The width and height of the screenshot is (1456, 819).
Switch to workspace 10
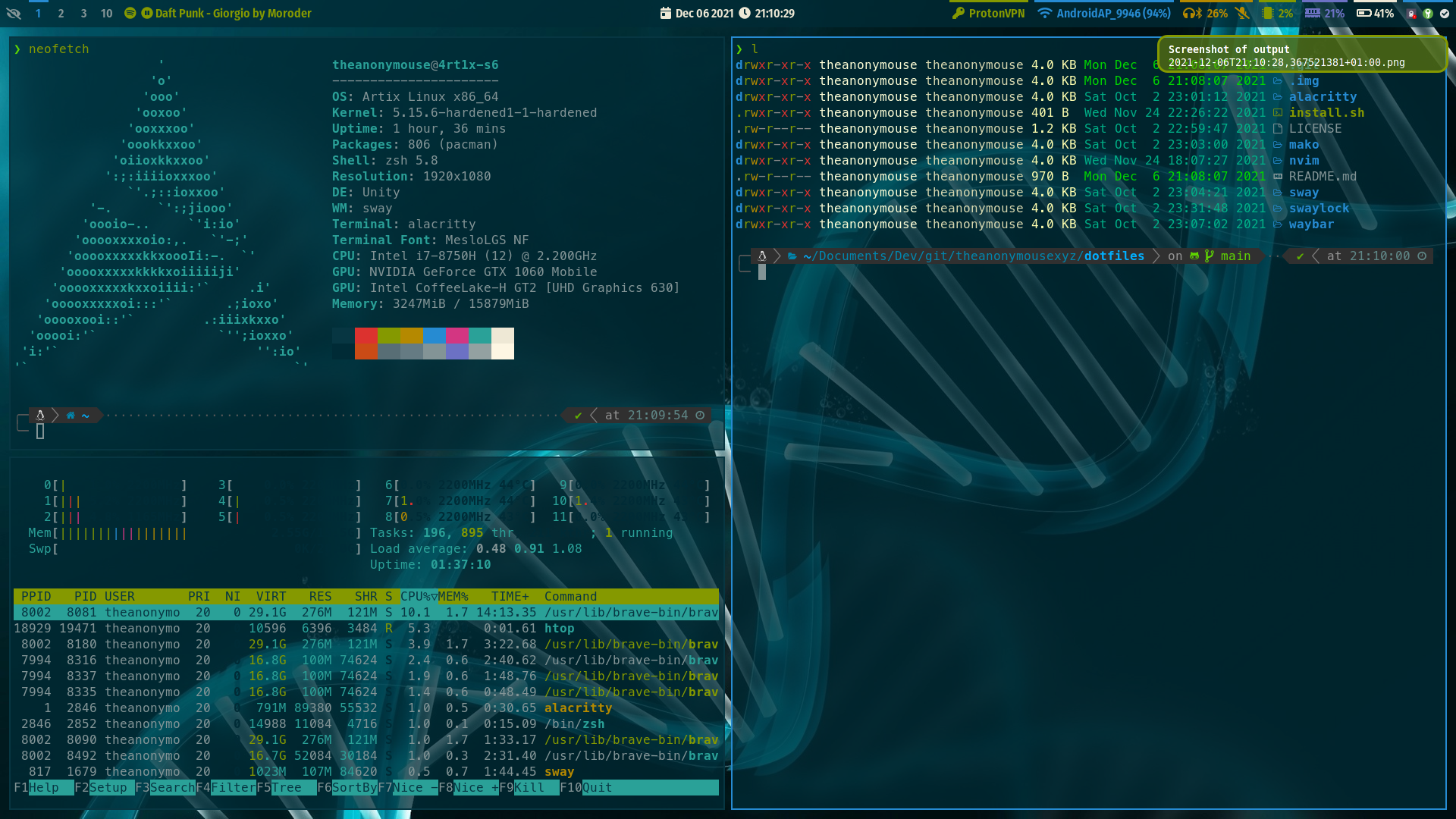(106, 13)
